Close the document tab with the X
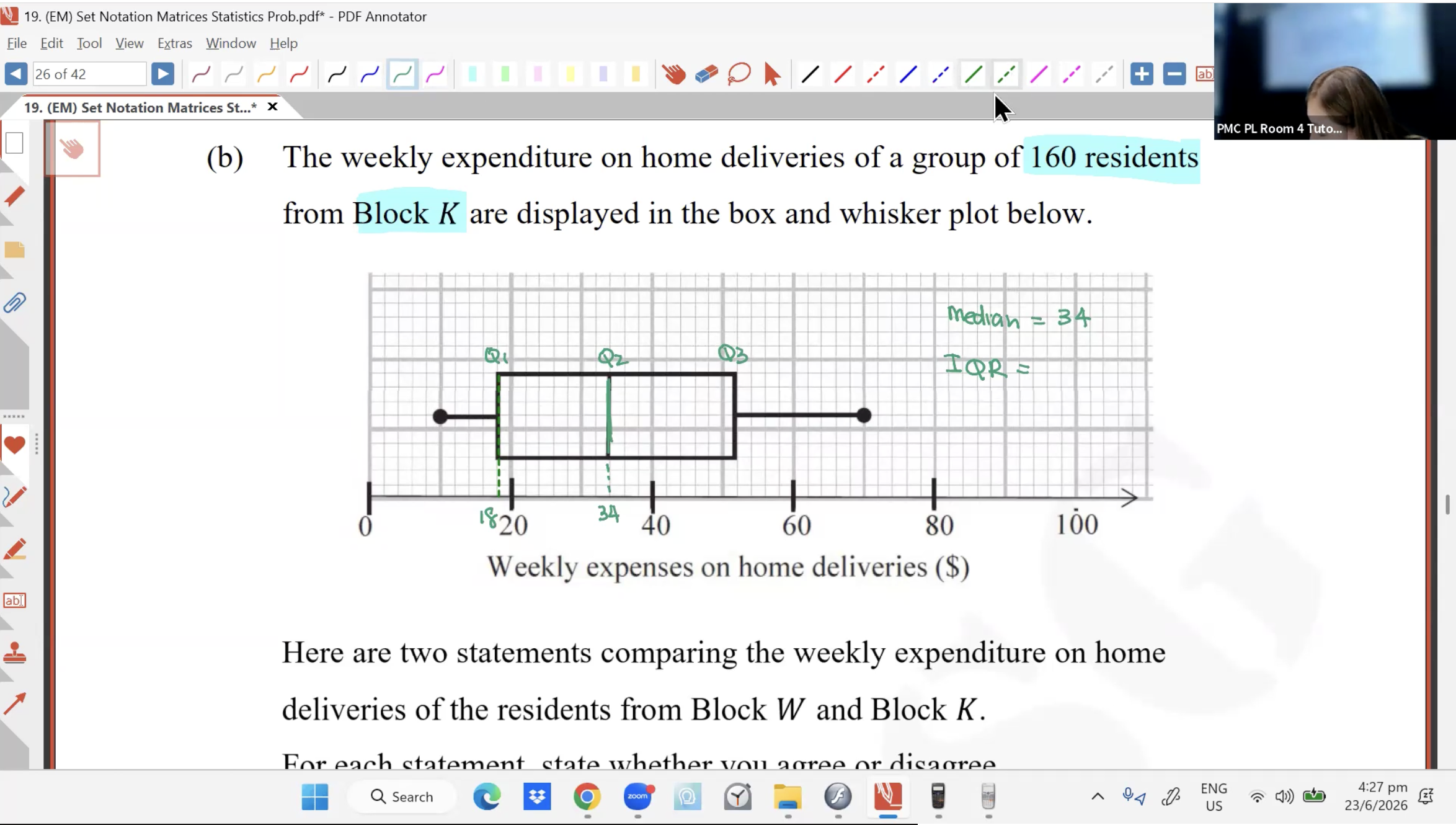 click(272, 107)
